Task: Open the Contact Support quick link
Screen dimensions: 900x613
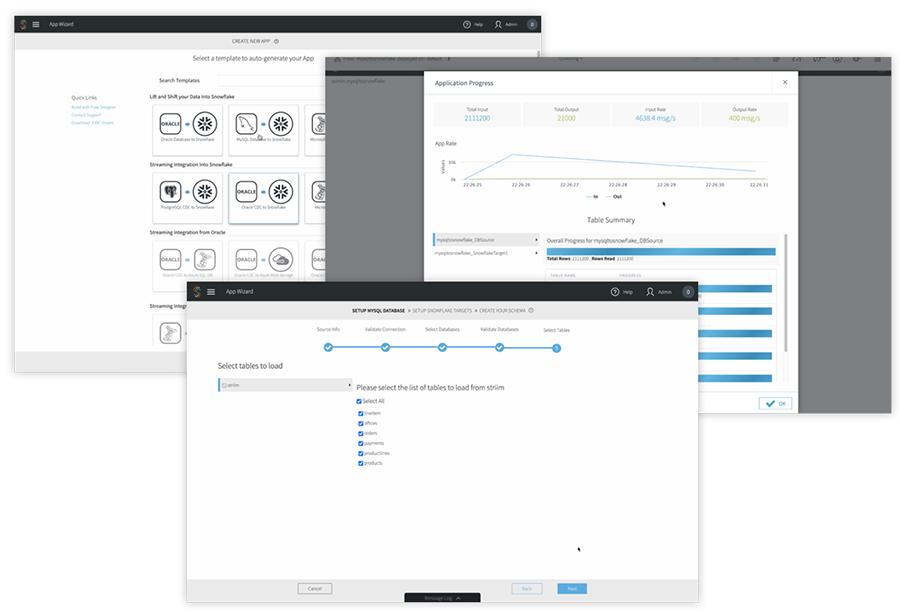Action: click(86, 115)
